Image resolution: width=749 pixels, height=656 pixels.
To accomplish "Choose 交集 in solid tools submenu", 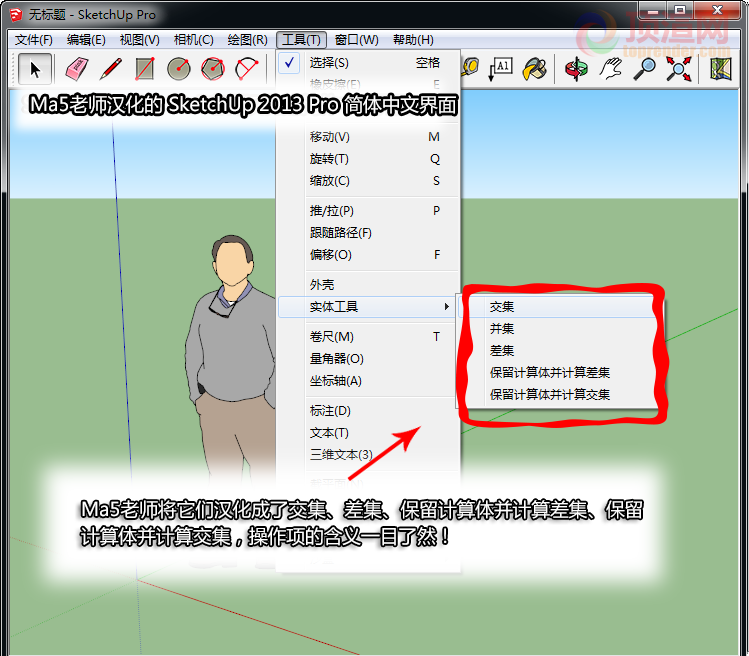I will [x=557, y=307].
